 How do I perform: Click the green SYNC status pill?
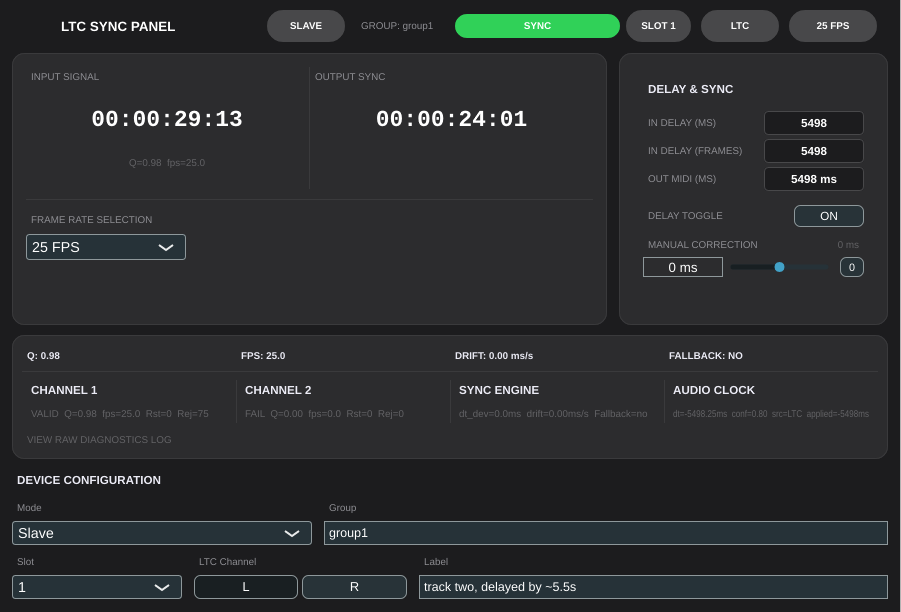pos(537,26)
